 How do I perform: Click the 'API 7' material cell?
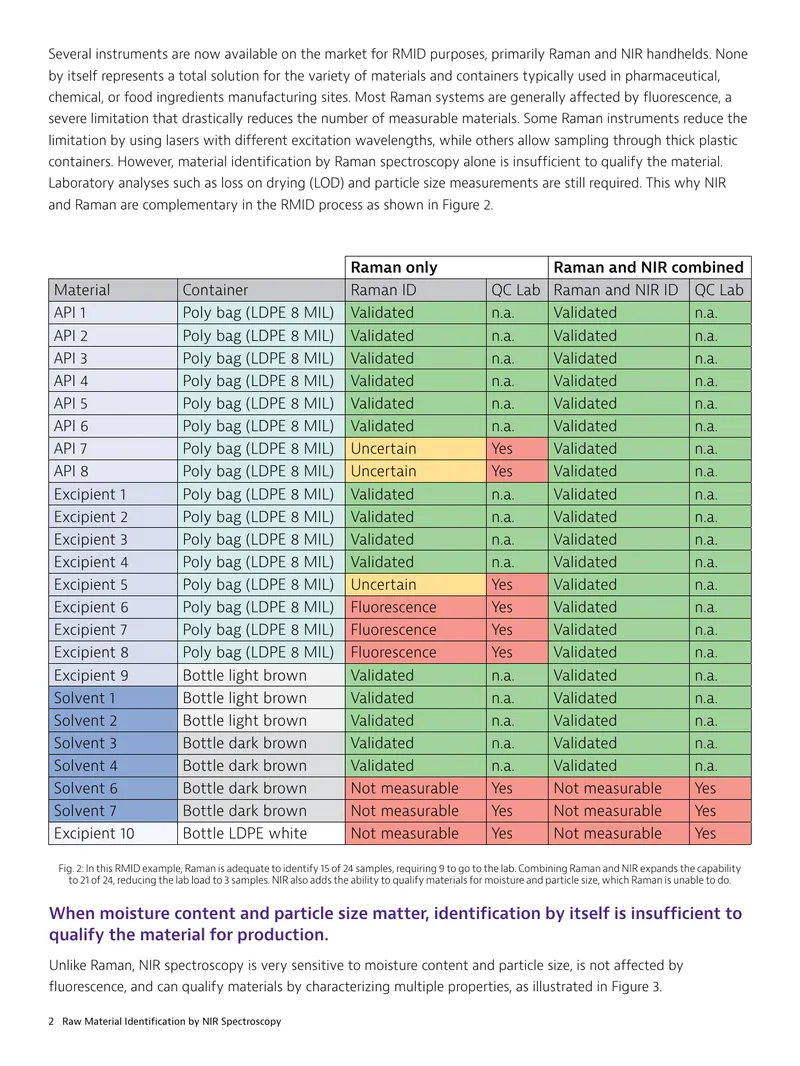[113, 449]
